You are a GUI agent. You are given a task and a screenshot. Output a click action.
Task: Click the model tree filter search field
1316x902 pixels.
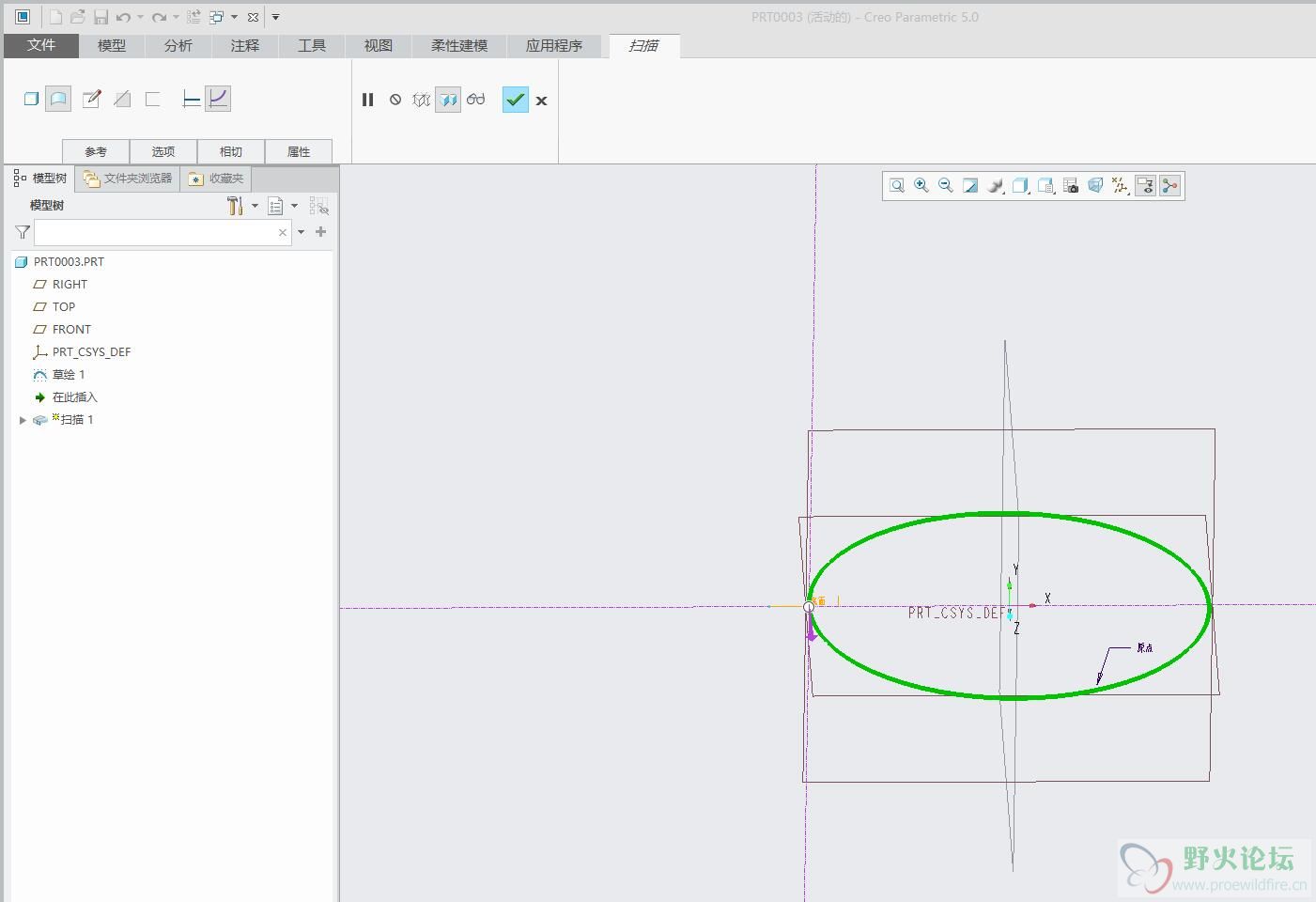(x=163, y=232)
